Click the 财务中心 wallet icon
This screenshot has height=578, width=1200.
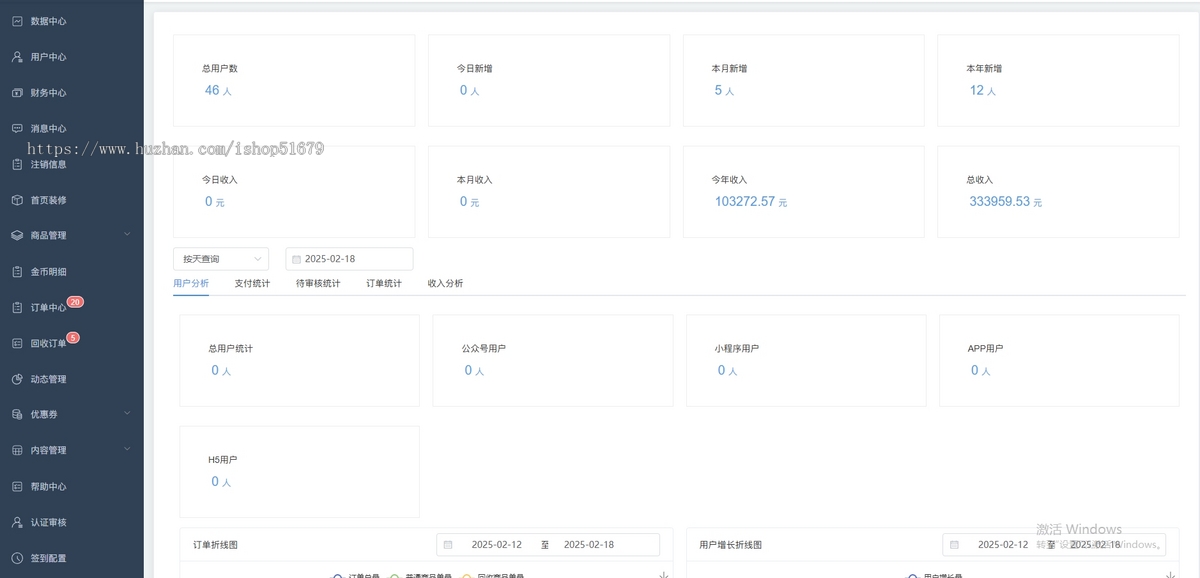pyautogui.click(x=17, y=93)
